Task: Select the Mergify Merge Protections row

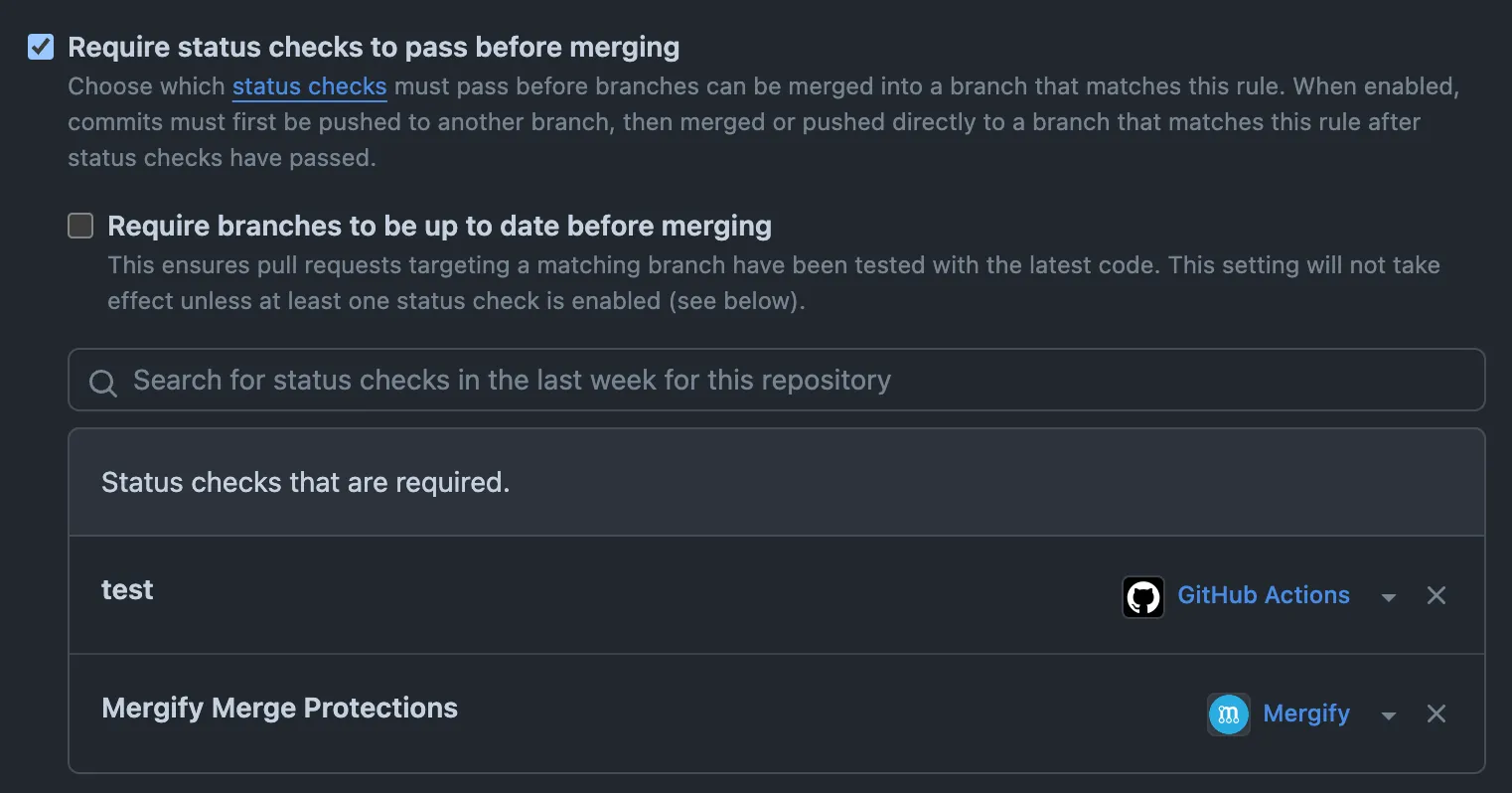Action: pos(279,708)
